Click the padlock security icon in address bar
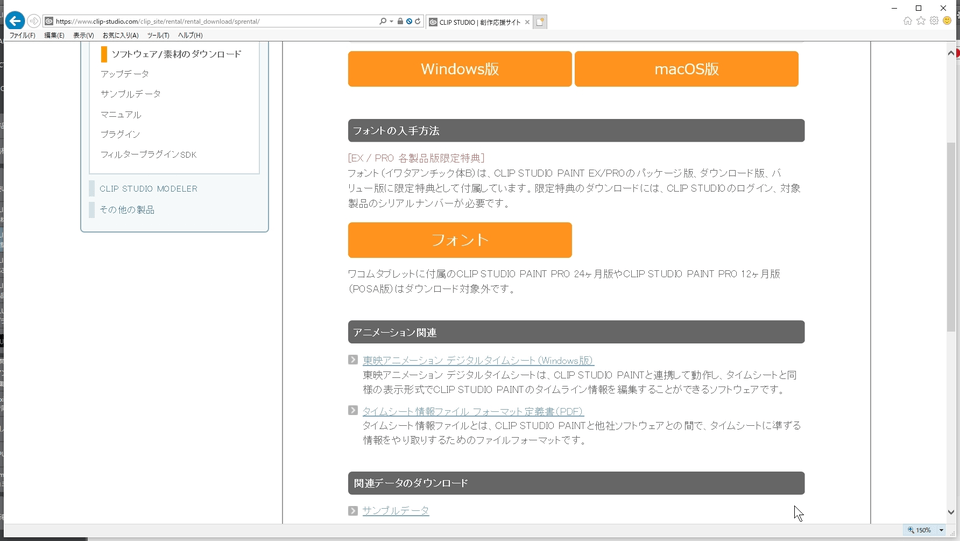Viewport: 960px width, 541px height. (x=400, y=21)
